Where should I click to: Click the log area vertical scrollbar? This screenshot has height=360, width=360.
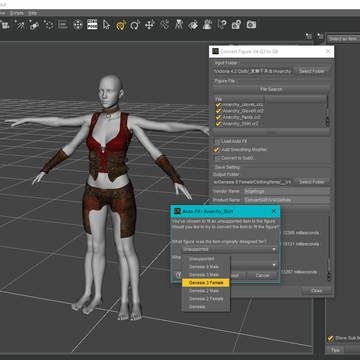(329, 248)
